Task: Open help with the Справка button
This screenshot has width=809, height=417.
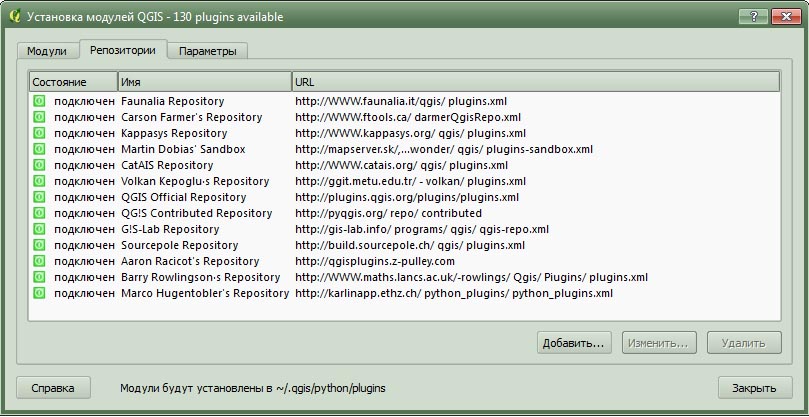Action: (x=53, y=388)
